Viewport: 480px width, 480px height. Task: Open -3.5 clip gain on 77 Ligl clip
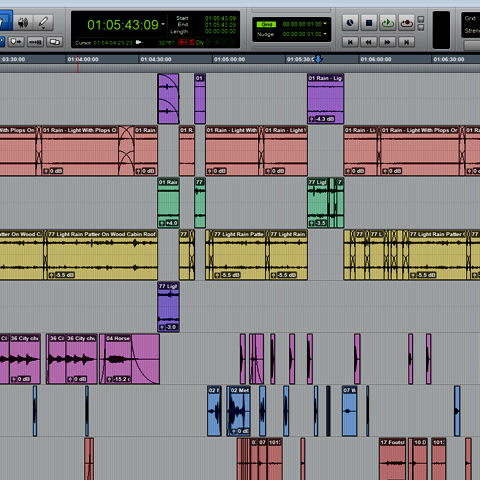pos(318,223)
